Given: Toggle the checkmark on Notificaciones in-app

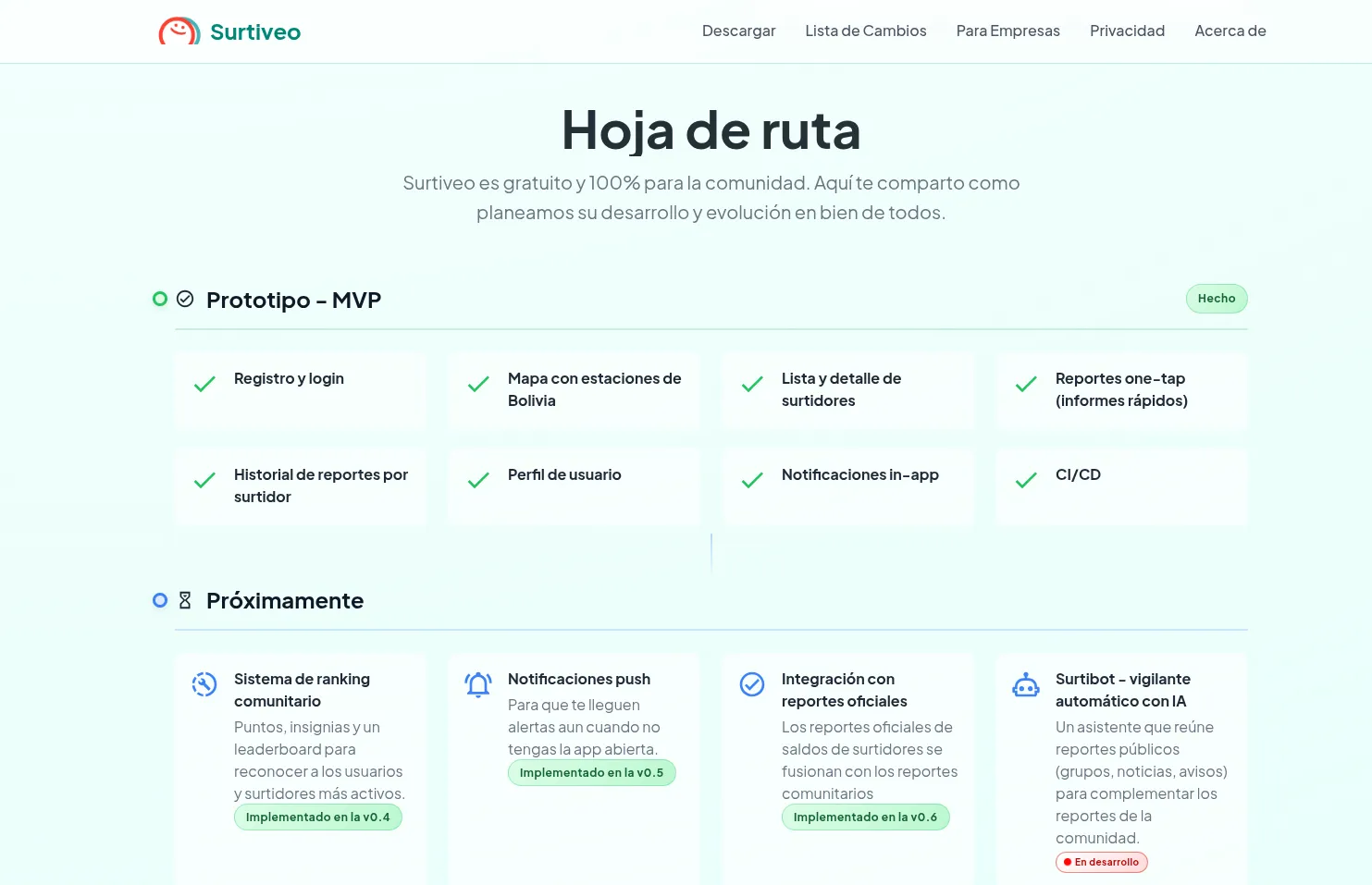Looking at the screenshot, I should [752, 481].
